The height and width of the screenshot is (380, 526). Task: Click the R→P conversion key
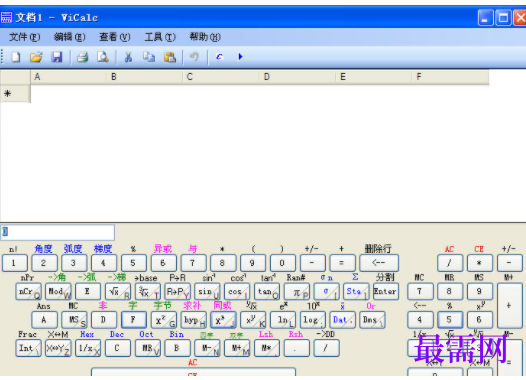[x=177, y=291]
